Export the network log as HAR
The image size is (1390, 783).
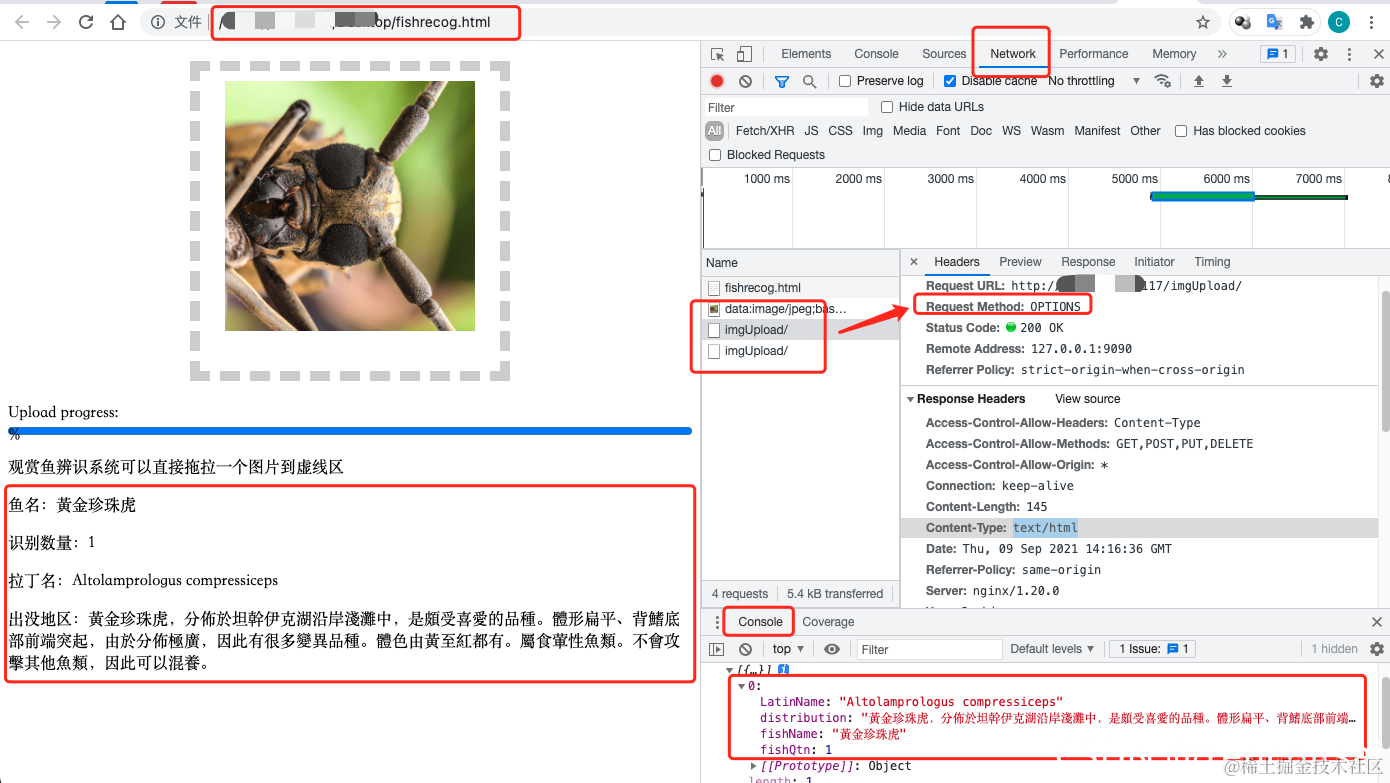click(1226, 81)
